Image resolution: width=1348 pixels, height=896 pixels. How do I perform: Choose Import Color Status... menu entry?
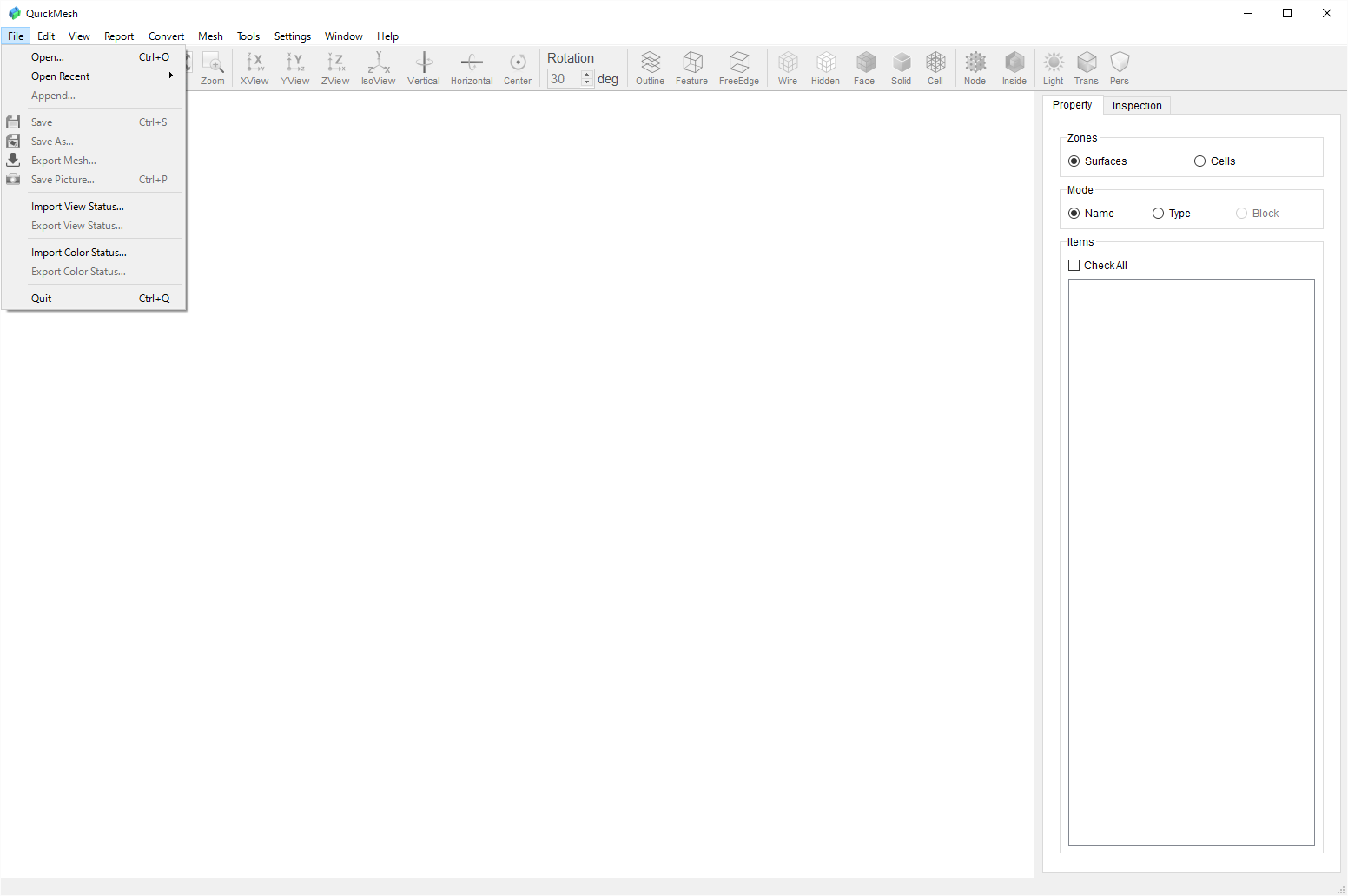pyautogui.click(x=94, y=253)
